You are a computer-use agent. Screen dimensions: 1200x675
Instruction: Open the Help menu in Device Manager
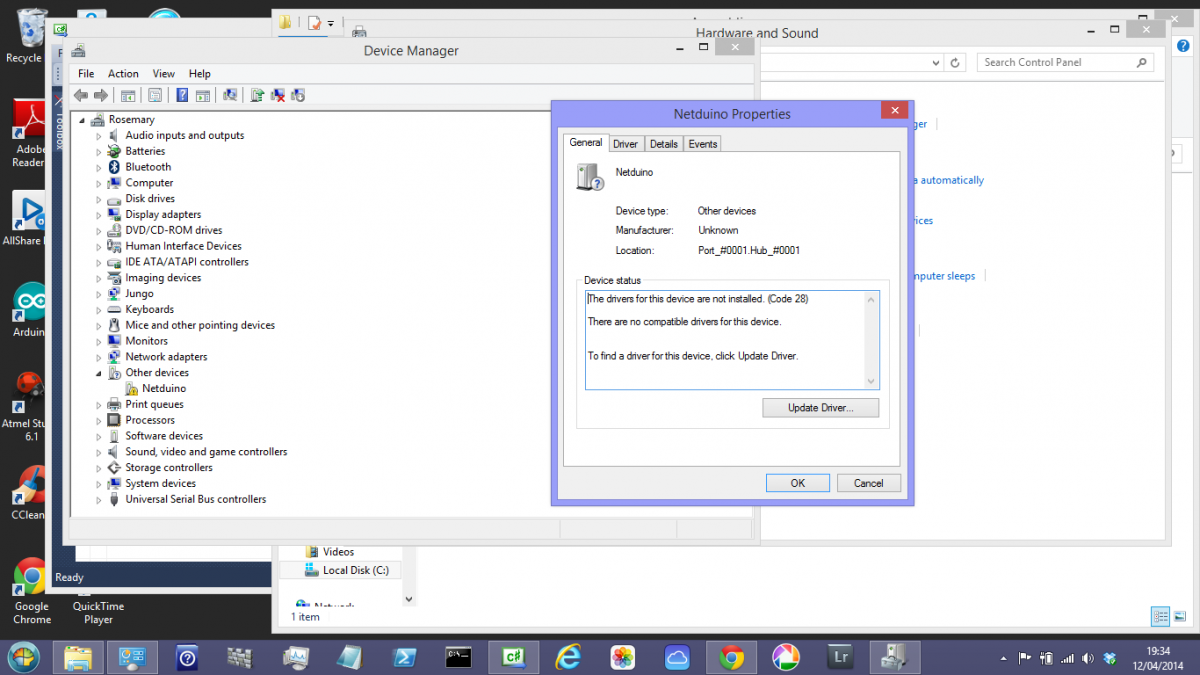200,74
